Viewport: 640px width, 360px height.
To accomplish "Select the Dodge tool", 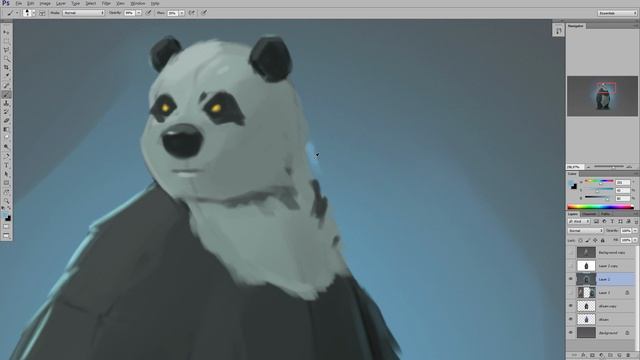I will pos(6,147).
